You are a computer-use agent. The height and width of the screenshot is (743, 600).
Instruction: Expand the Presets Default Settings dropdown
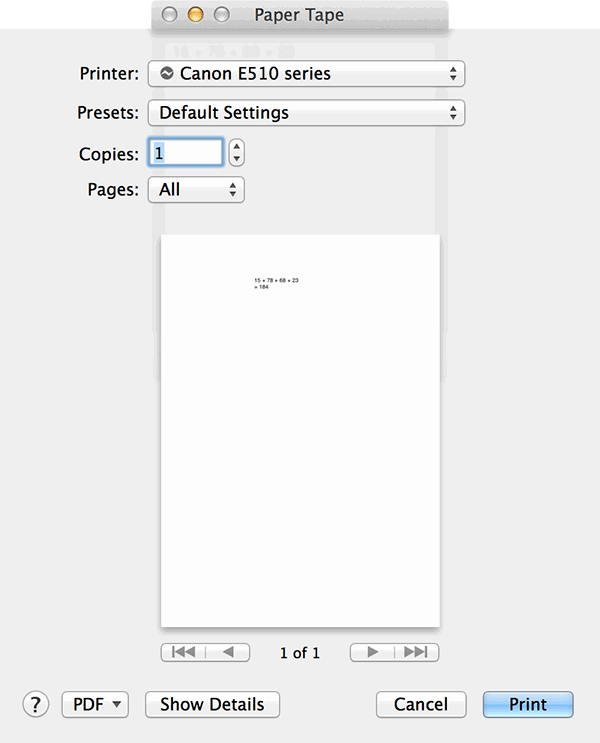point(306,113)
